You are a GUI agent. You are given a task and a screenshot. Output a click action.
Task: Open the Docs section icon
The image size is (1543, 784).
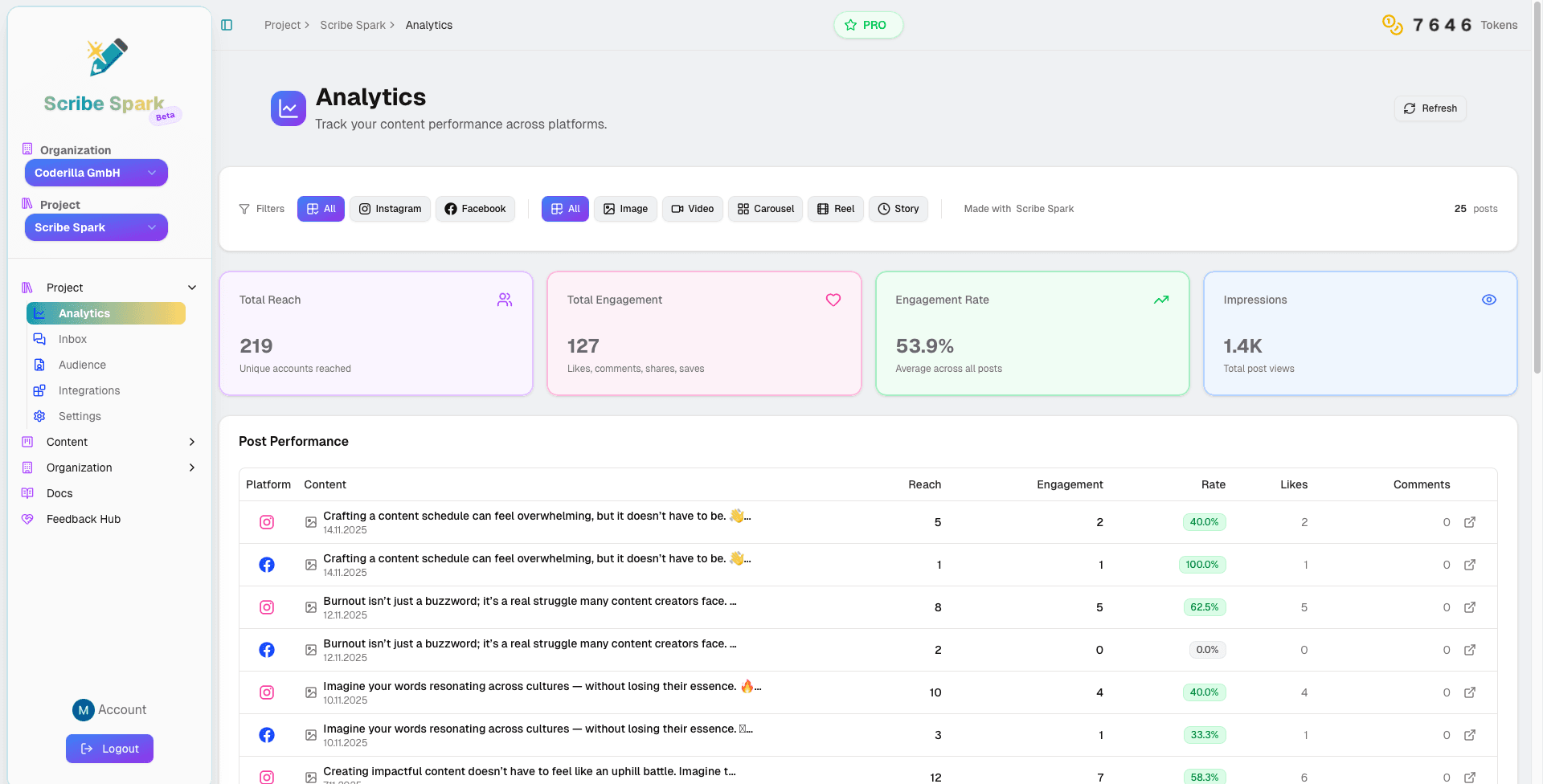27,493
